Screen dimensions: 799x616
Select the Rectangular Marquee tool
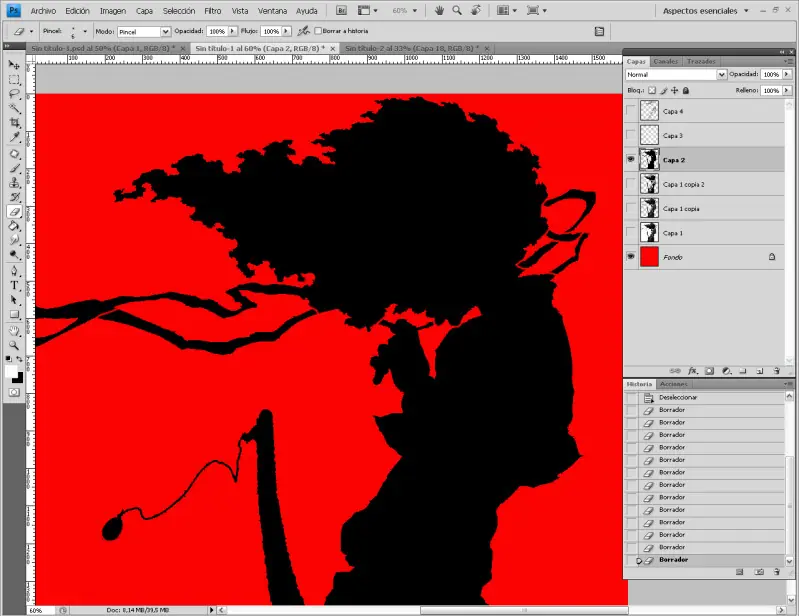(x=14, y=80)
